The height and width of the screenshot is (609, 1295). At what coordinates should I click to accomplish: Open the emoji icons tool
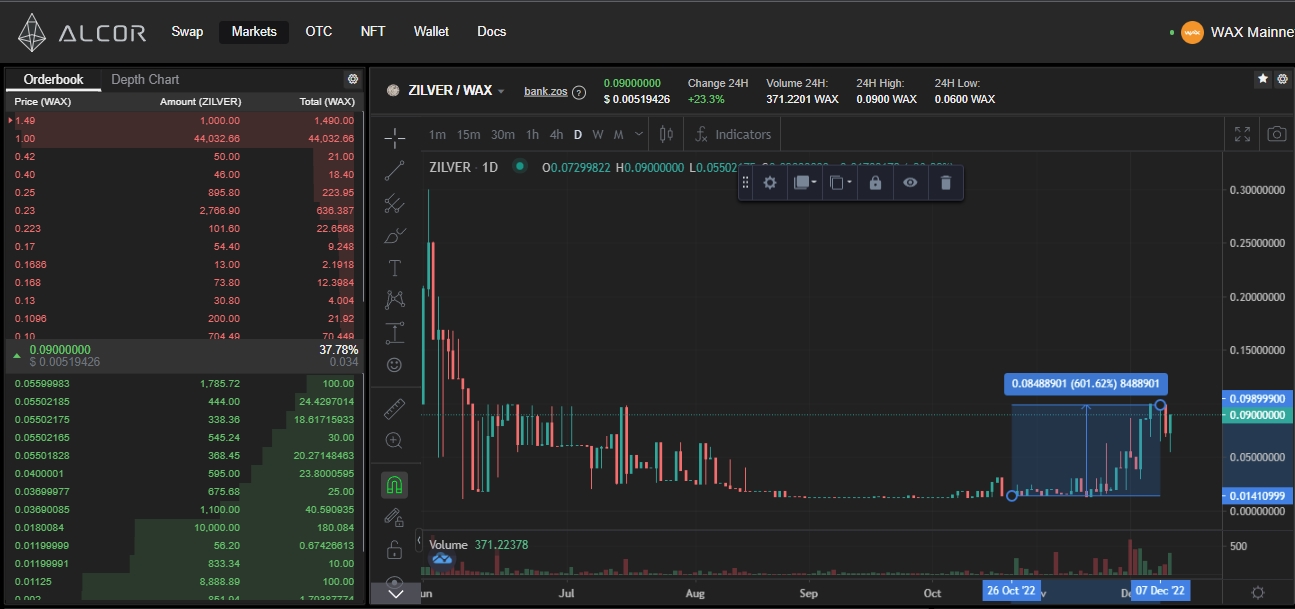pyautogui.click(x=395, y=365)
